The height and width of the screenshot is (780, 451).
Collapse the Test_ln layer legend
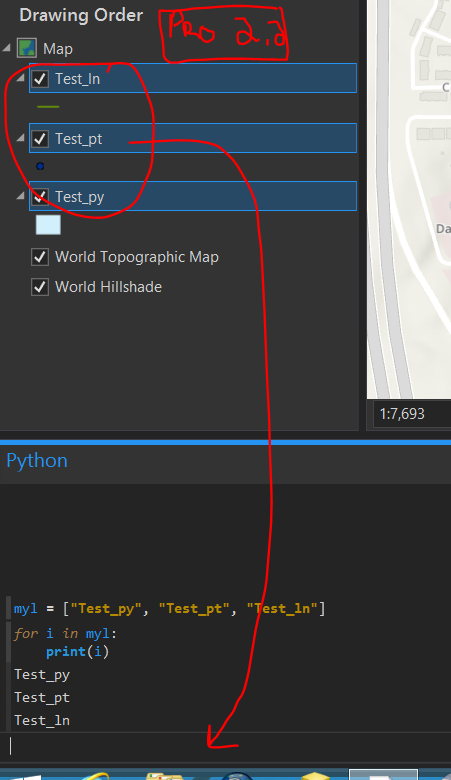(20, 78)
